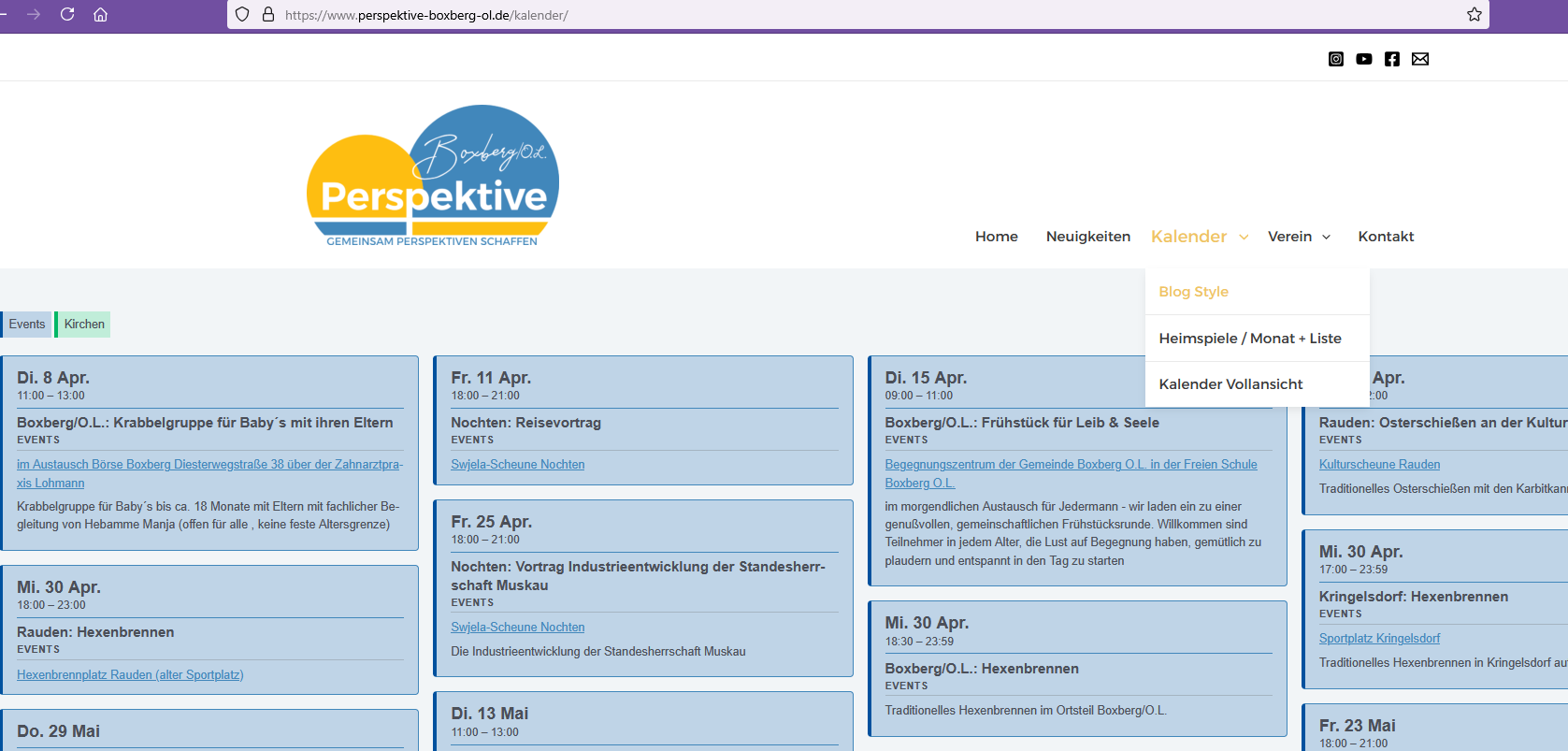This screenshot has width=1568, height=751.
Task: Expand the Verein menu chevron
Action: click(x=1326, y=238)
